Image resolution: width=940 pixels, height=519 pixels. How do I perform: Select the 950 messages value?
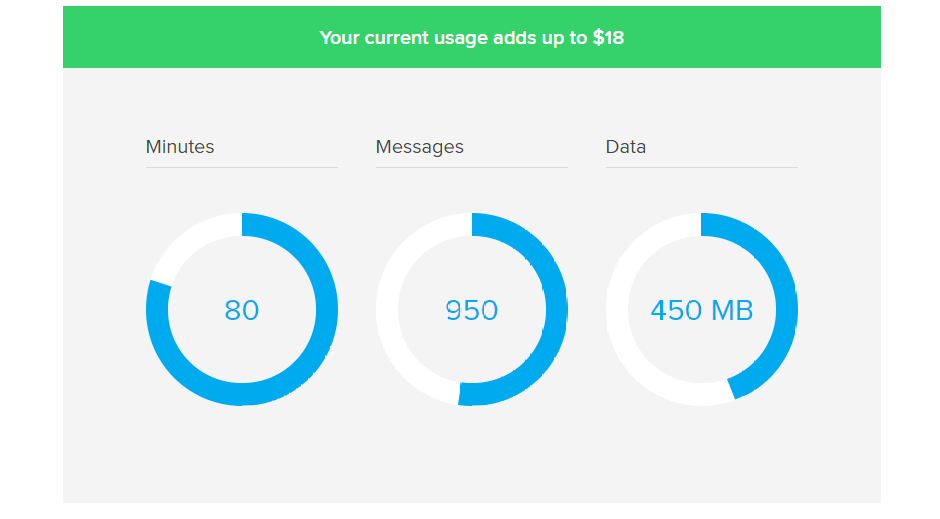(x=472, y=310)
